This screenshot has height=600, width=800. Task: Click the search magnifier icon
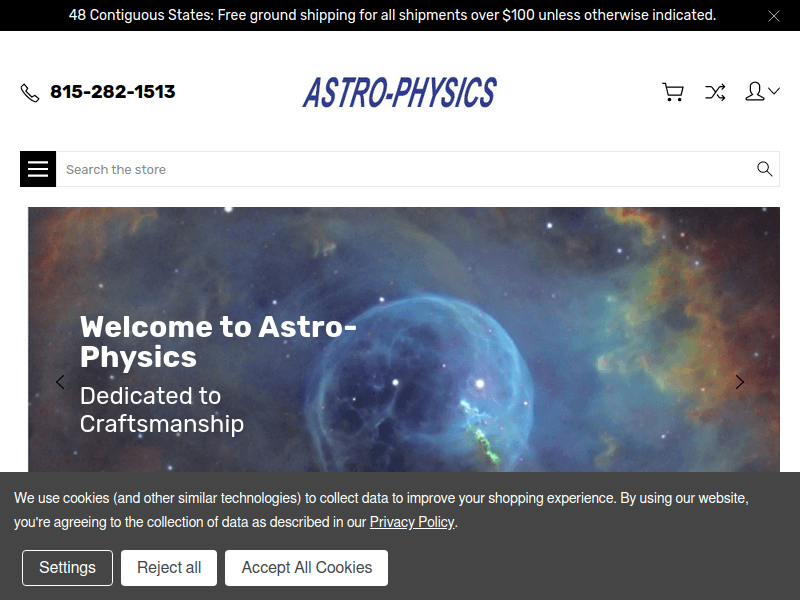[764, 169]
